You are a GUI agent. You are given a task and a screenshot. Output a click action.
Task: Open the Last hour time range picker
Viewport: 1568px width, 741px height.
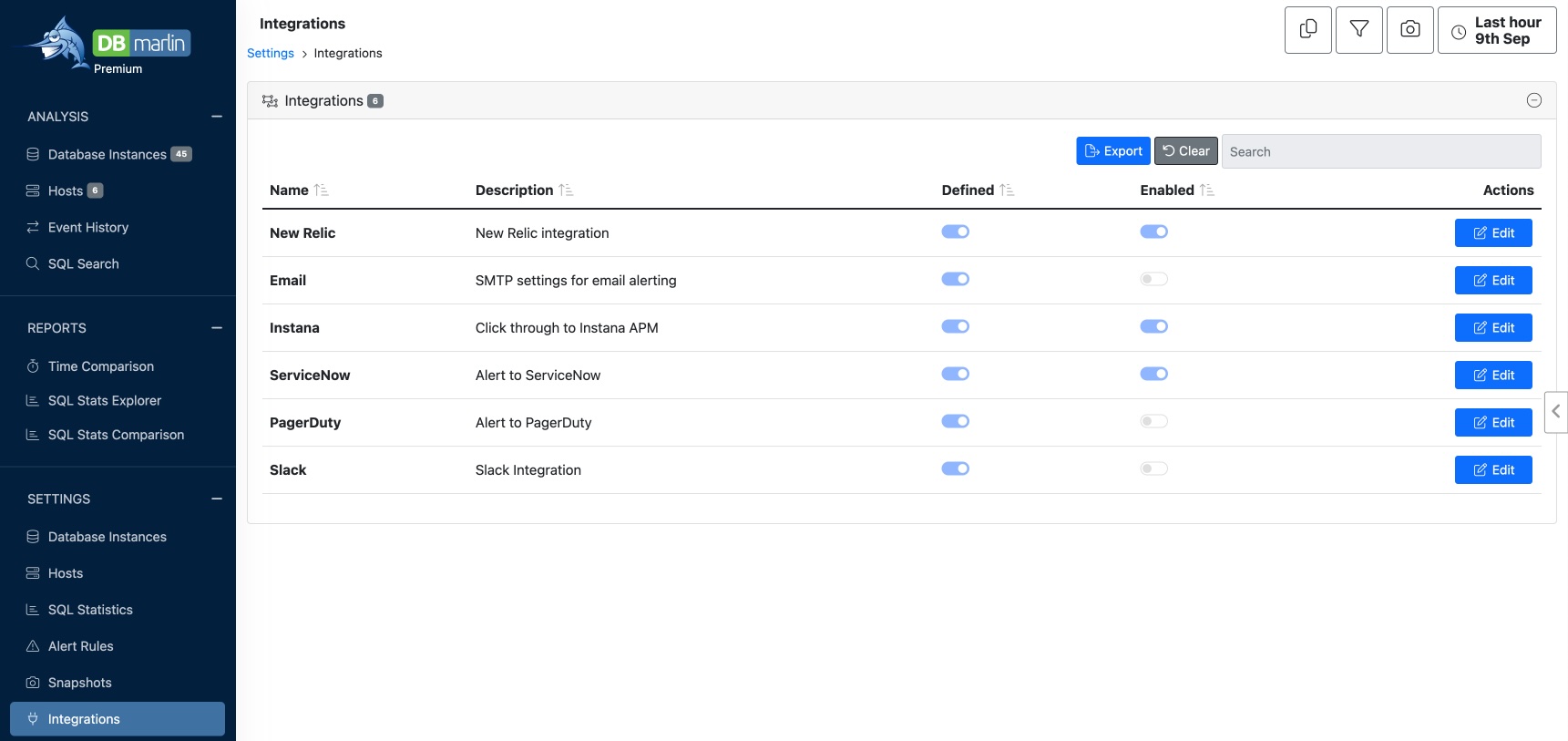pyautogui.click(x=1497, y=30)
